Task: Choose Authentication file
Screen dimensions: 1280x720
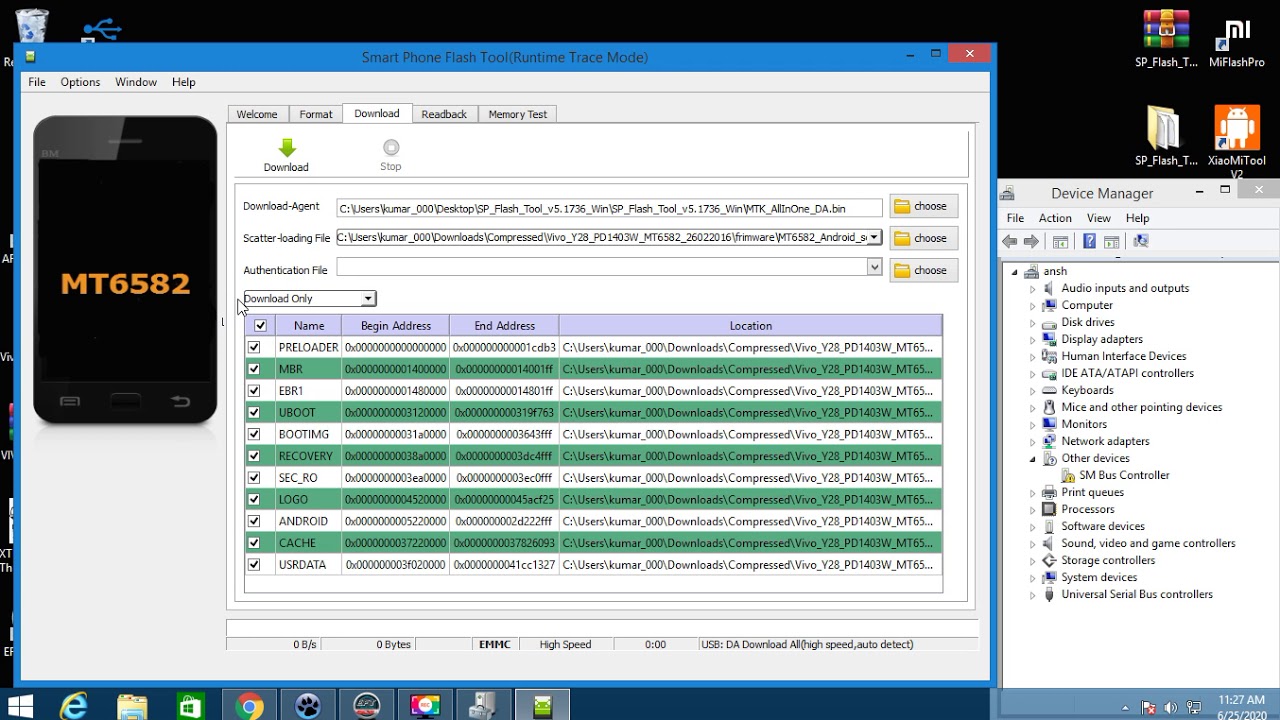Action: point(924,270)
